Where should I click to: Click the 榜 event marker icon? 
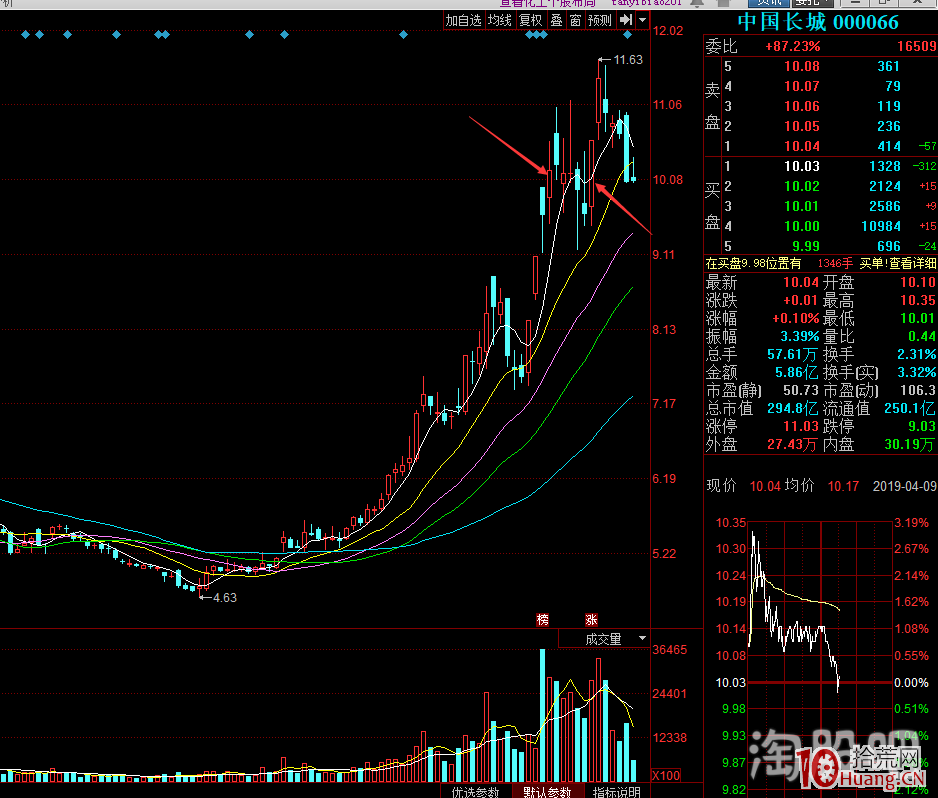tap(543, 620)
